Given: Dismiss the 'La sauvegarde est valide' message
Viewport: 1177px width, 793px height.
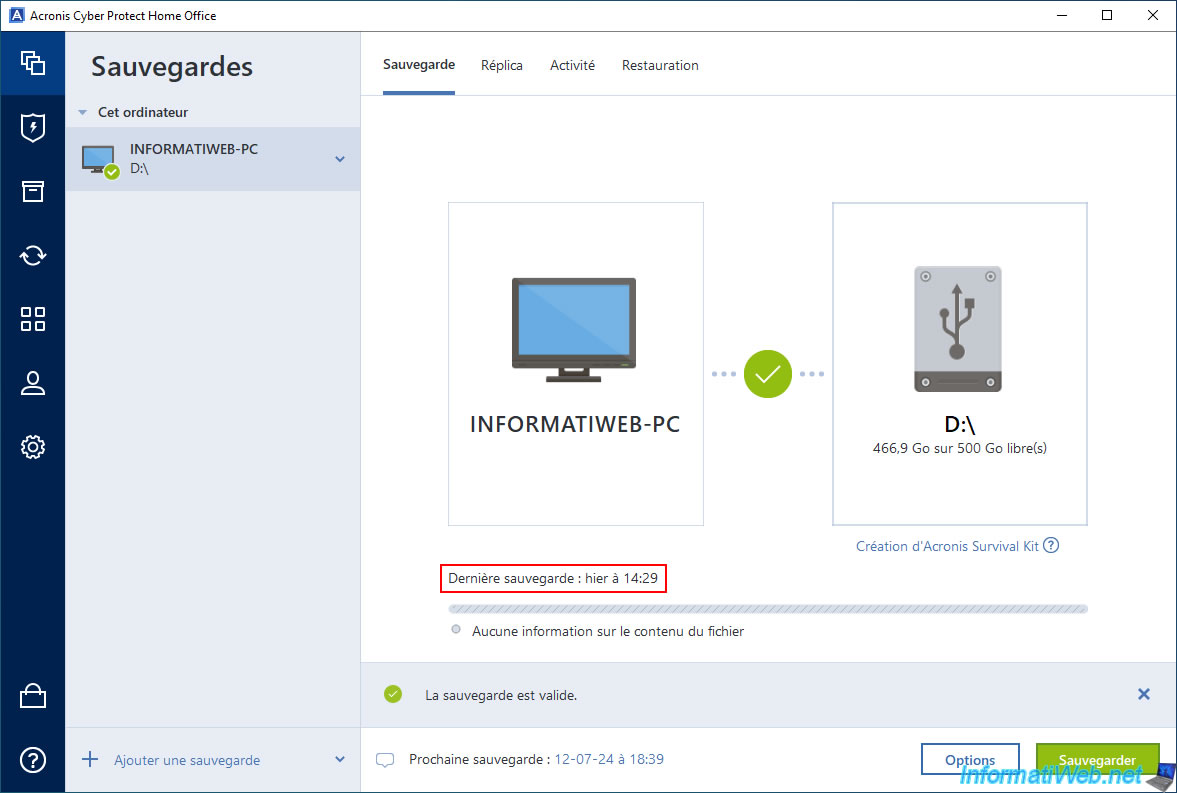Looking at the screenshot, I should click(1144, 694).
